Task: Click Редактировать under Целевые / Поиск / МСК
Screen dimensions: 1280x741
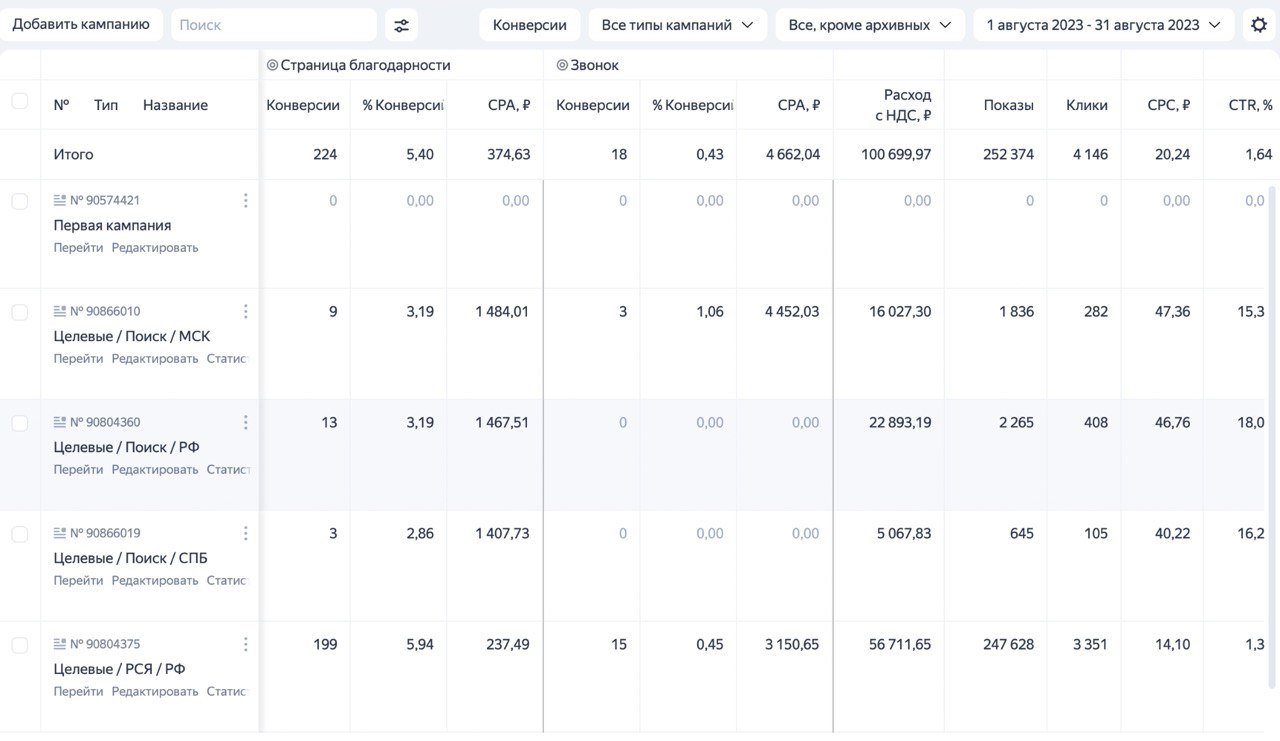Action: coord(155,359)
